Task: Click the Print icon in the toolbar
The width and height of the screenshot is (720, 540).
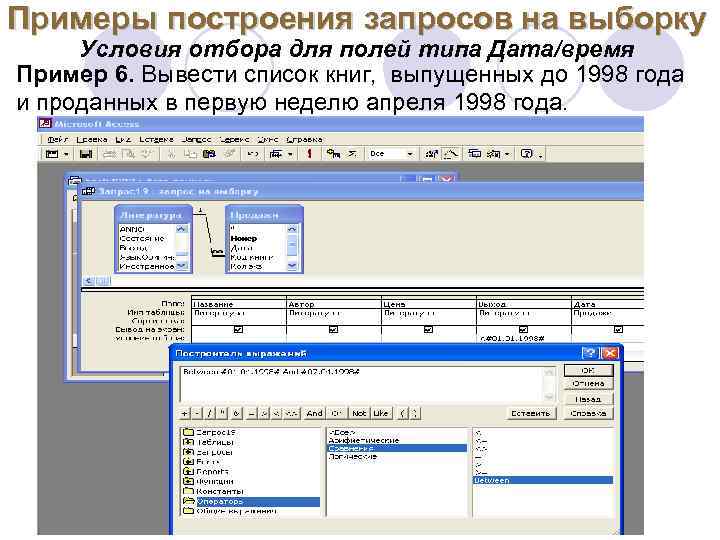Action: tap(109, 154)
